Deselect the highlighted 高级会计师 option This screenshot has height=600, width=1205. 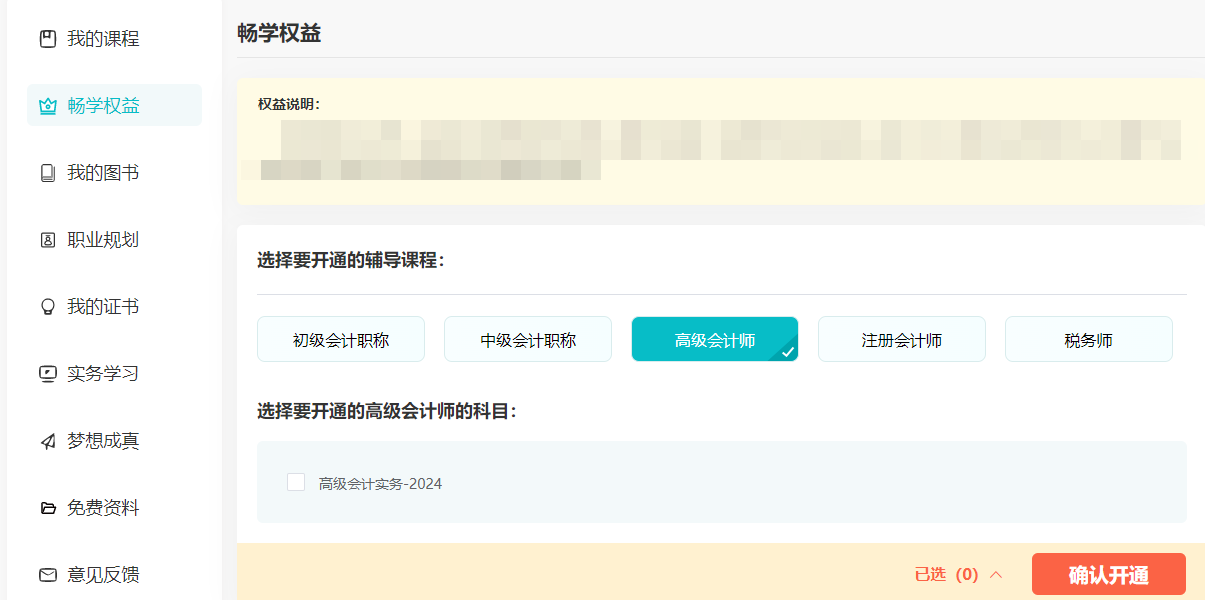click(714, 339)
